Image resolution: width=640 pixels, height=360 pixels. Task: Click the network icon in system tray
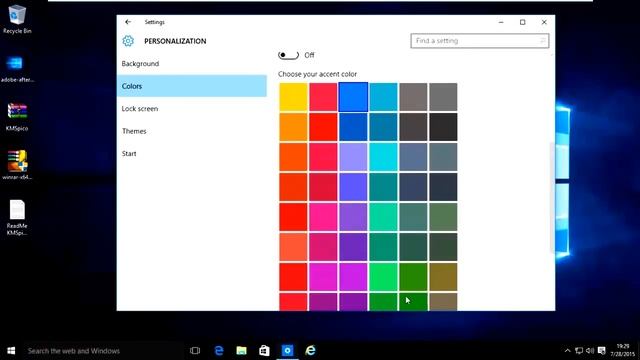click(x=579, y=351)
